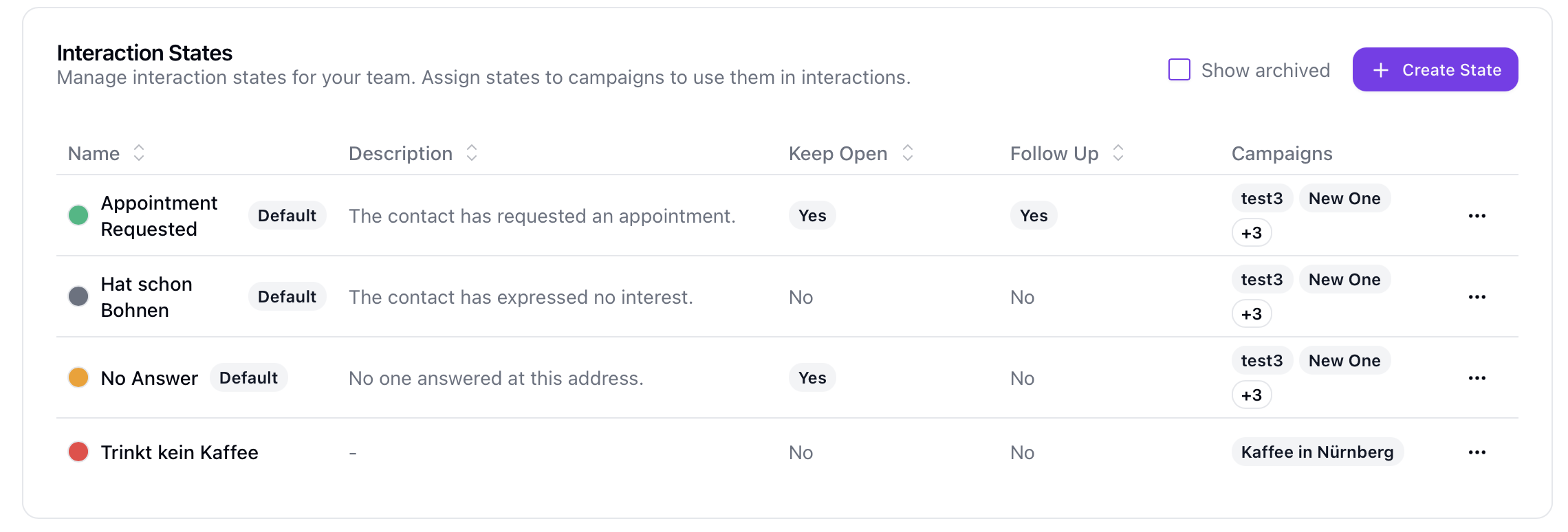1568x532 pixels.
Task: Click the New One tag in No Answer row
Action: [x=1344, y=361]
